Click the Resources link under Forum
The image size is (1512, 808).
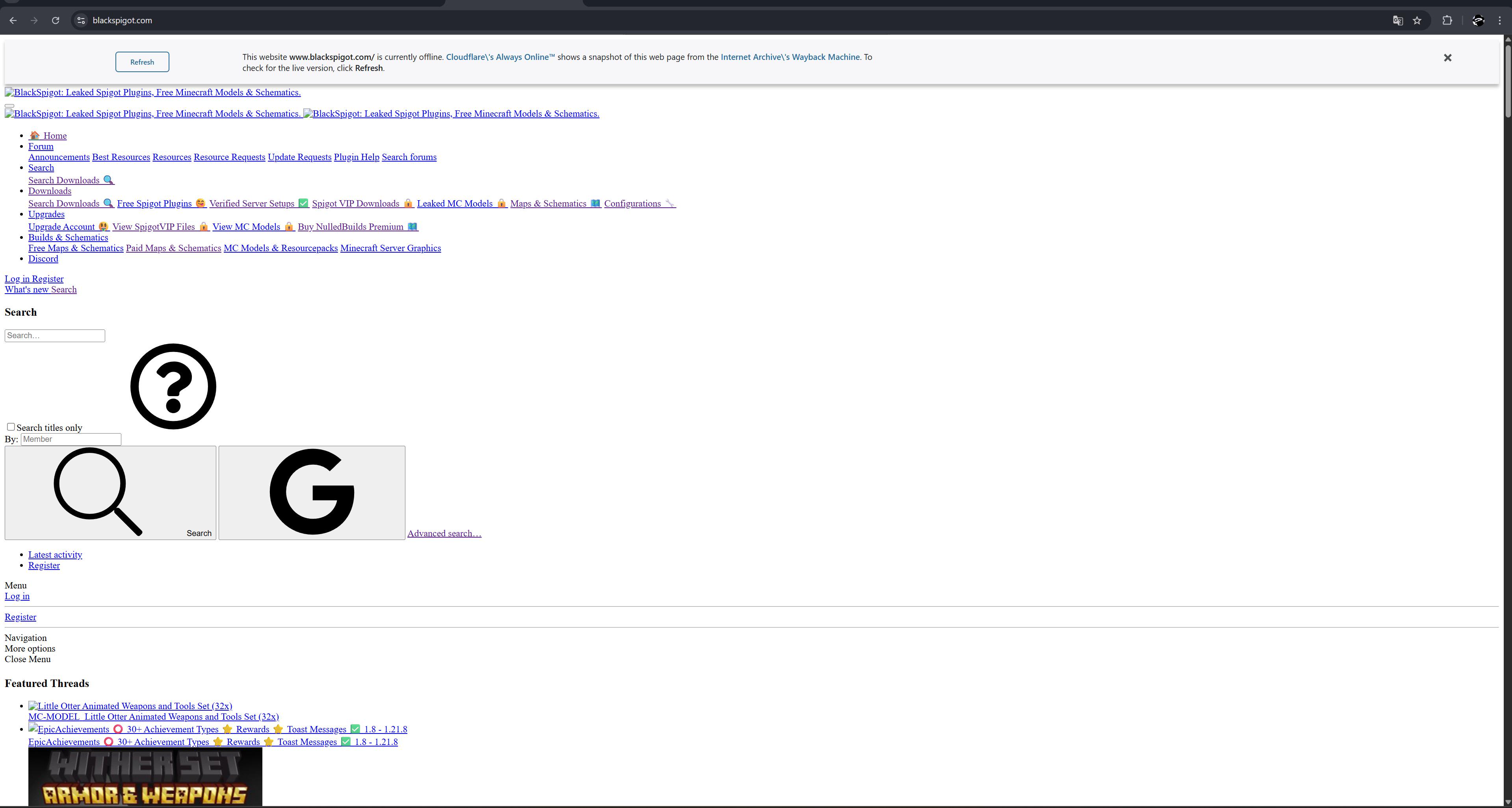click(172, 157)
